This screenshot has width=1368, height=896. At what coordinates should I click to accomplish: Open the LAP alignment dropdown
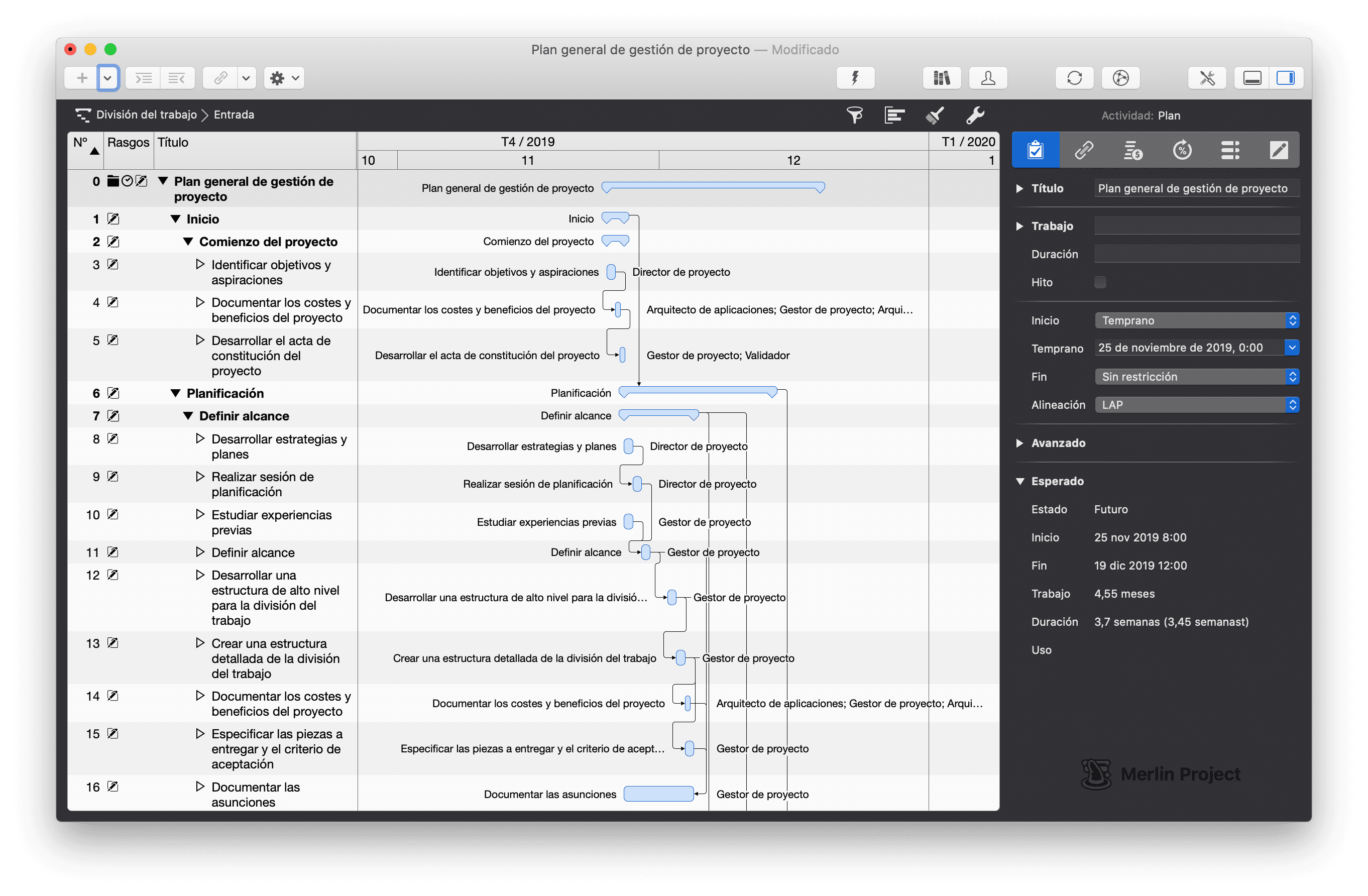tap(1293, 405)
